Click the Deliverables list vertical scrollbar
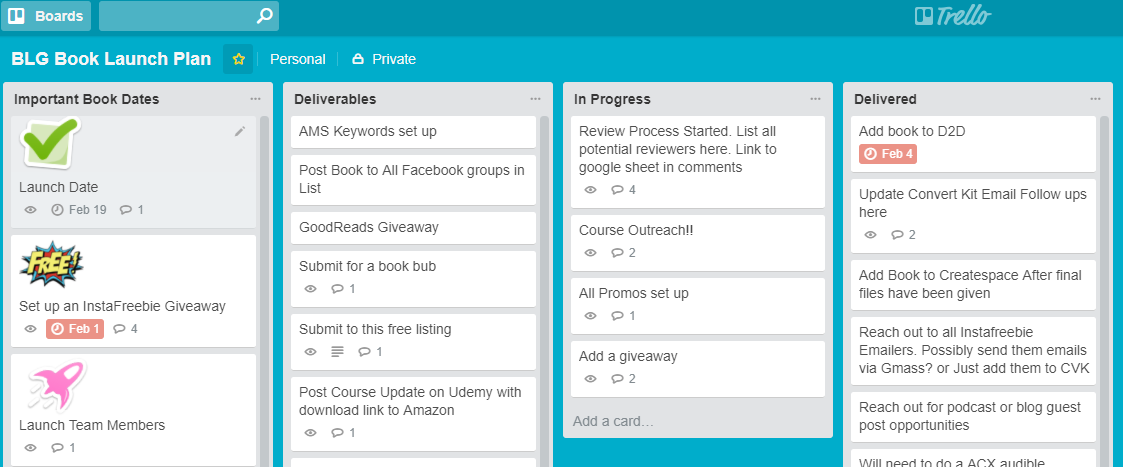1123x467 pixels. pyautogui.click(x=544, y=287)
